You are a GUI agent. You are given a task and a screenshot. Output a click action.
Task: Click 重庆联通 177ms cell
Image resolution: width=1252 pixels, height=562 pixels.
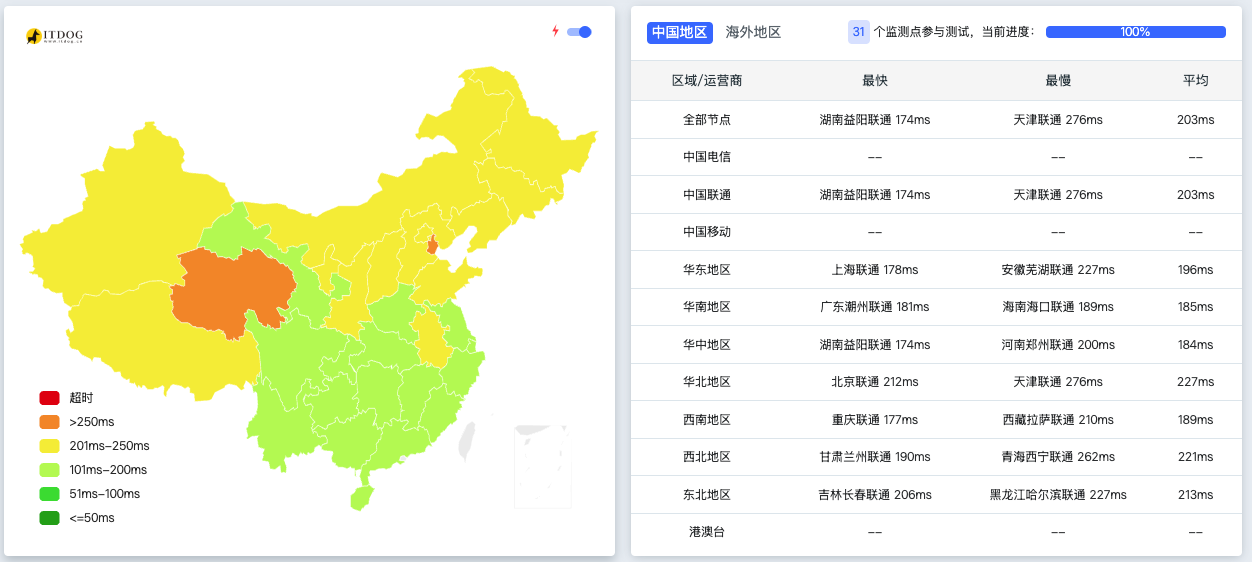pos(875,420)
